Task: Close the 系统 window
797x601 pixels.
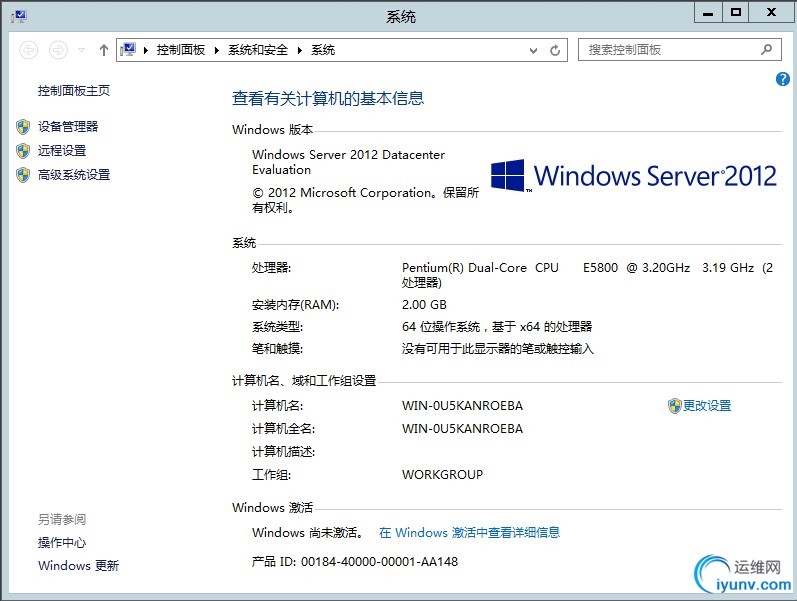Action: pyautogui.click(x=772, y=13)
